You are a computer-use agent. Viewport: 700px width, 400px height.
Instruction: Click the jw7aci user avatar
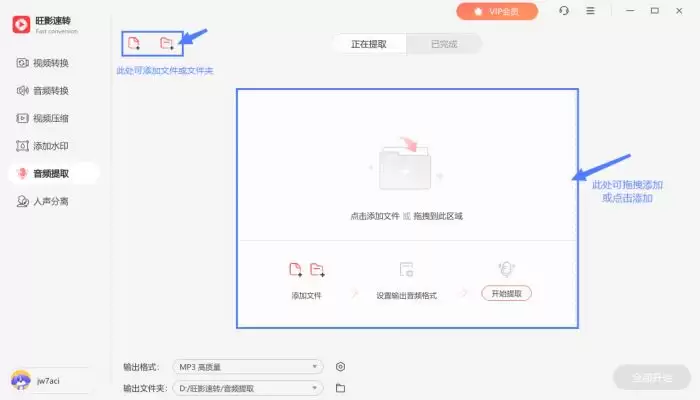click(20, 380)
